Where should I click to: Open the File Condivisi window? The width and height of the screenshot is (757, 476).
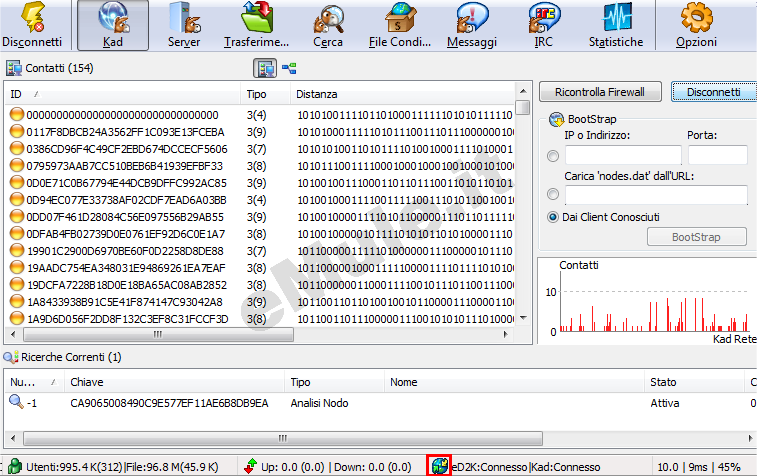click(x=400, y=24)
